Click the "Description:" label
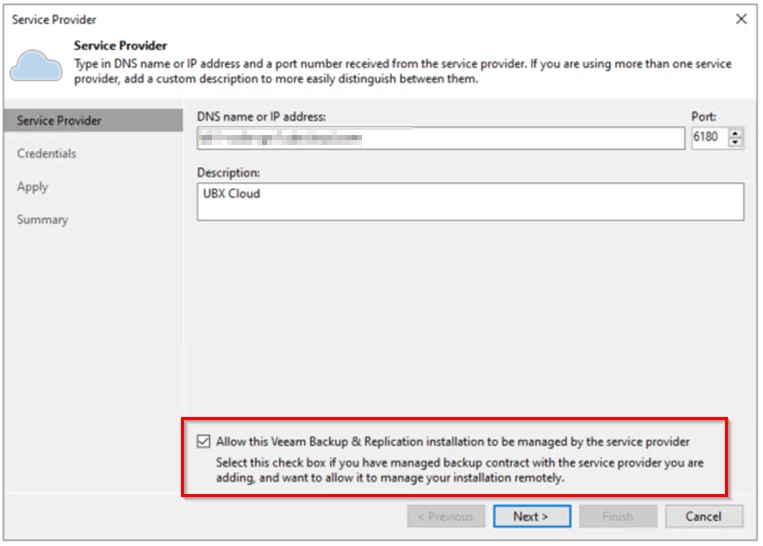Viewport: 763px width, 546px height. point(228,173)
